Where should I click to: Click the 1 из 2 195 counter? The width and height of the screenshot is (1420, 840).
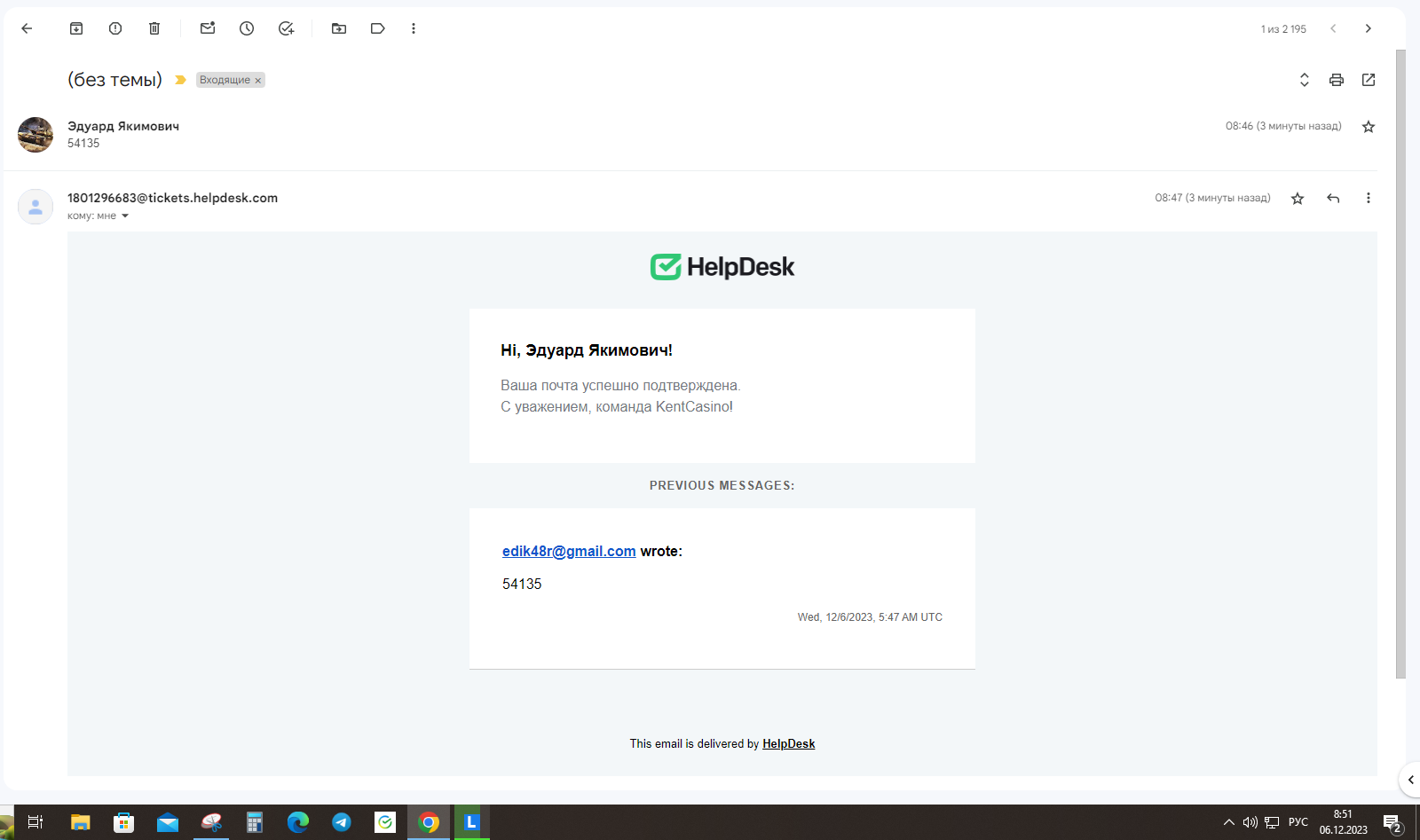(1283, 29)
